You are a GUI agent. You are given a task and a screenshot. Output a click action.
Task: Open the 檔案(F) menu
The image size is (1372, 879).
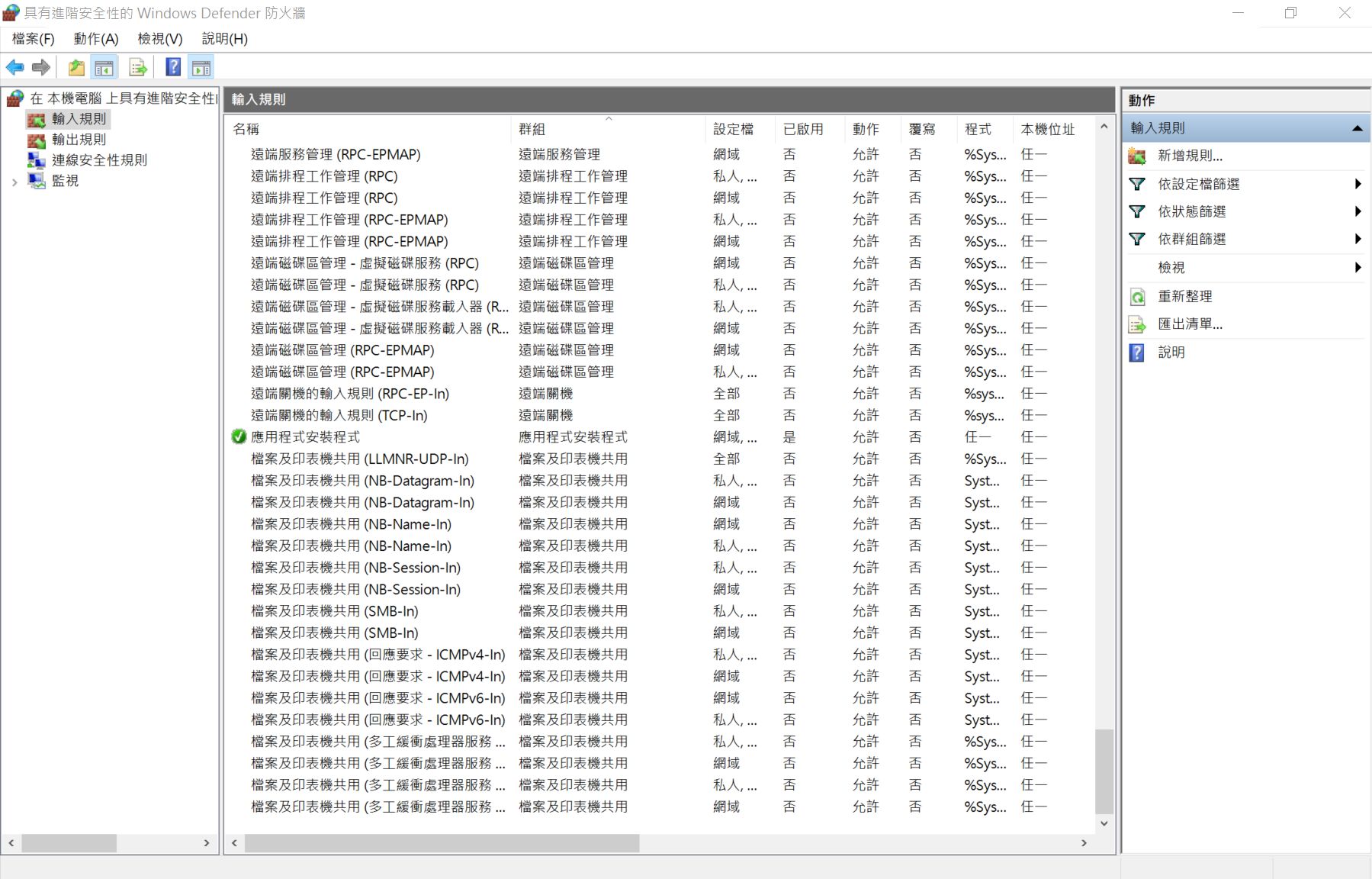coord(33,39)
